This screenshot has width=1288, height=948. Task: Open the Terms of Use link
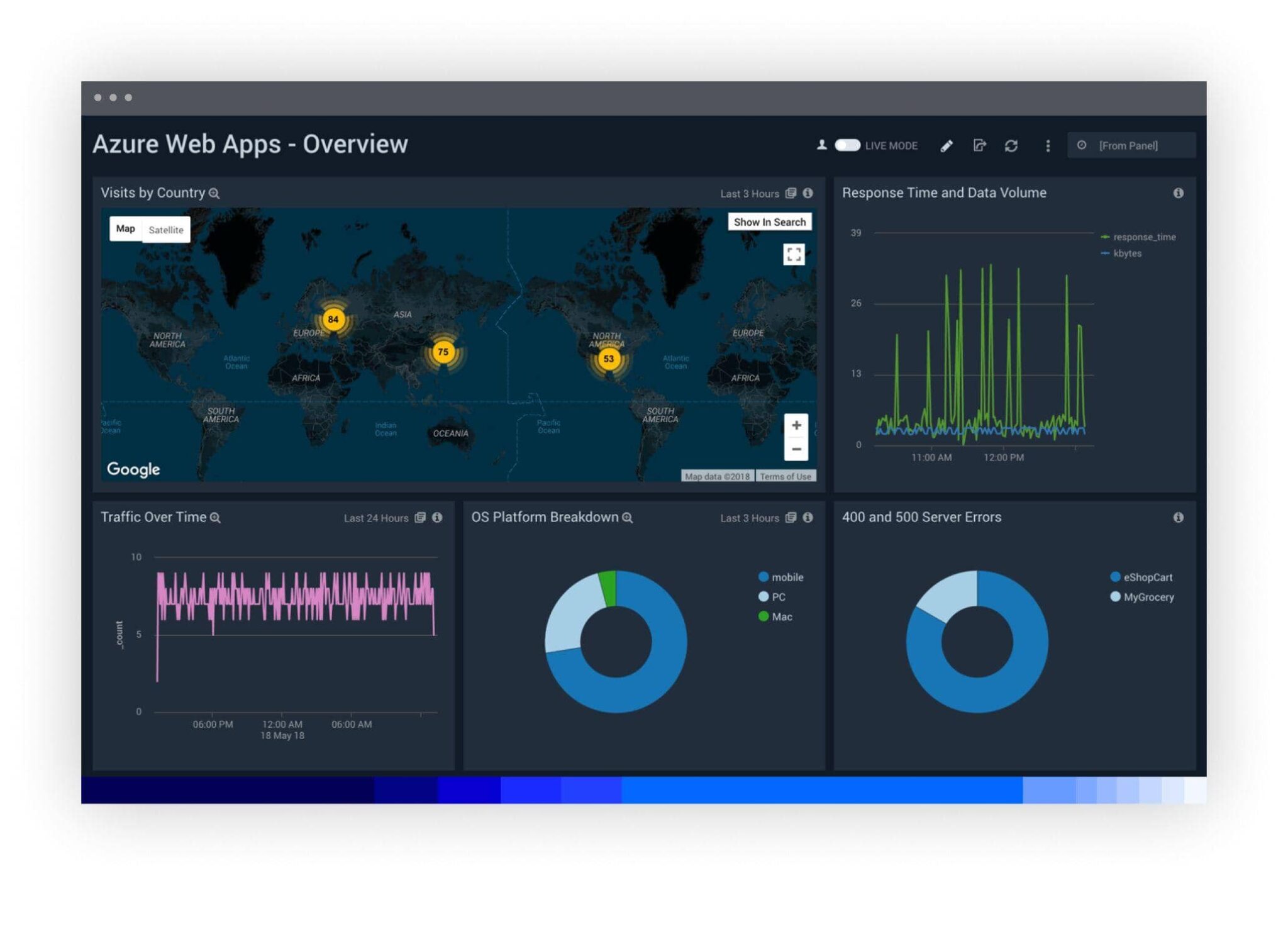pos(785,477)
